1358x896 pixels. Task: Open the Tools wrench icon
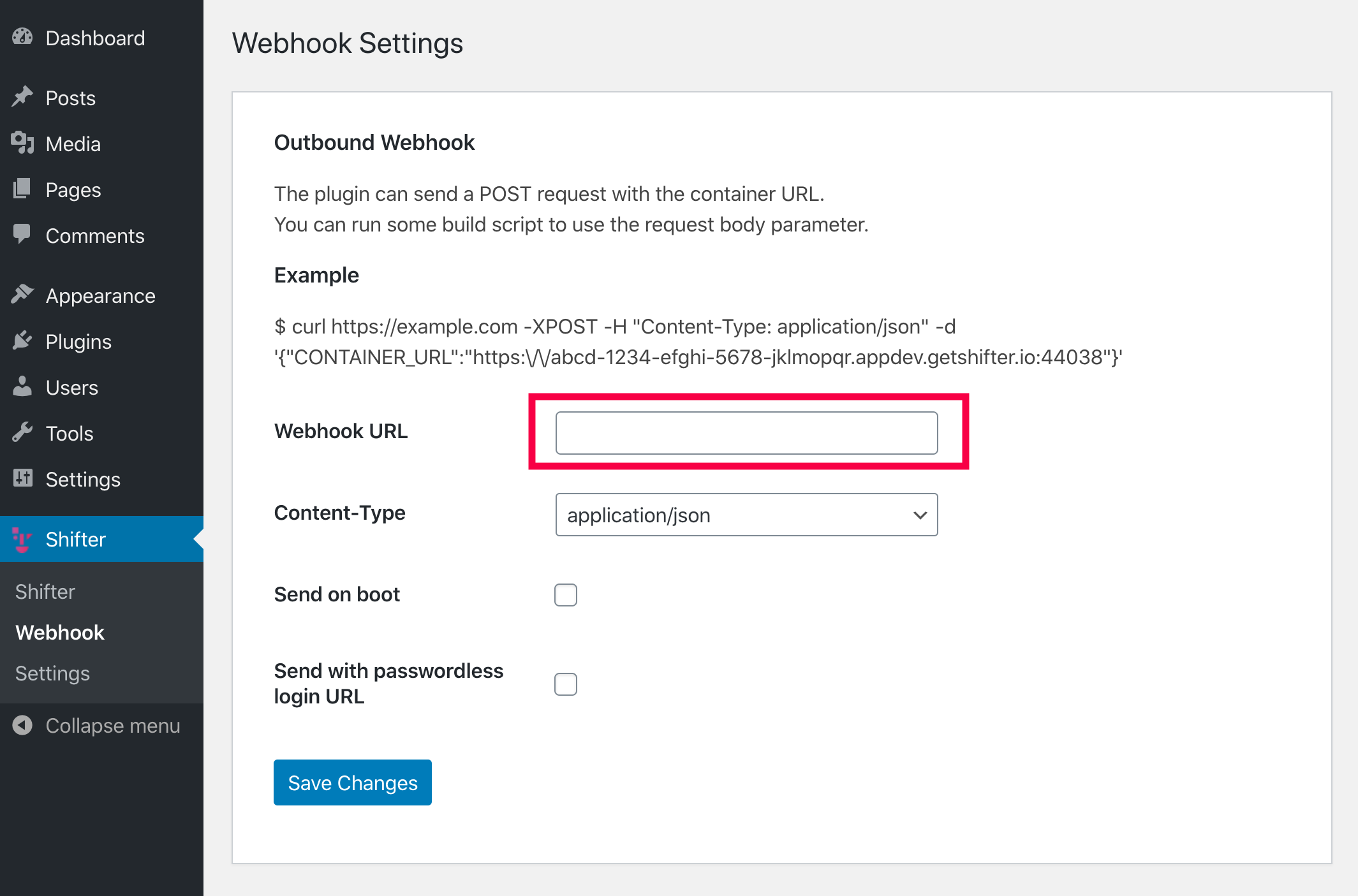(22, 432)
